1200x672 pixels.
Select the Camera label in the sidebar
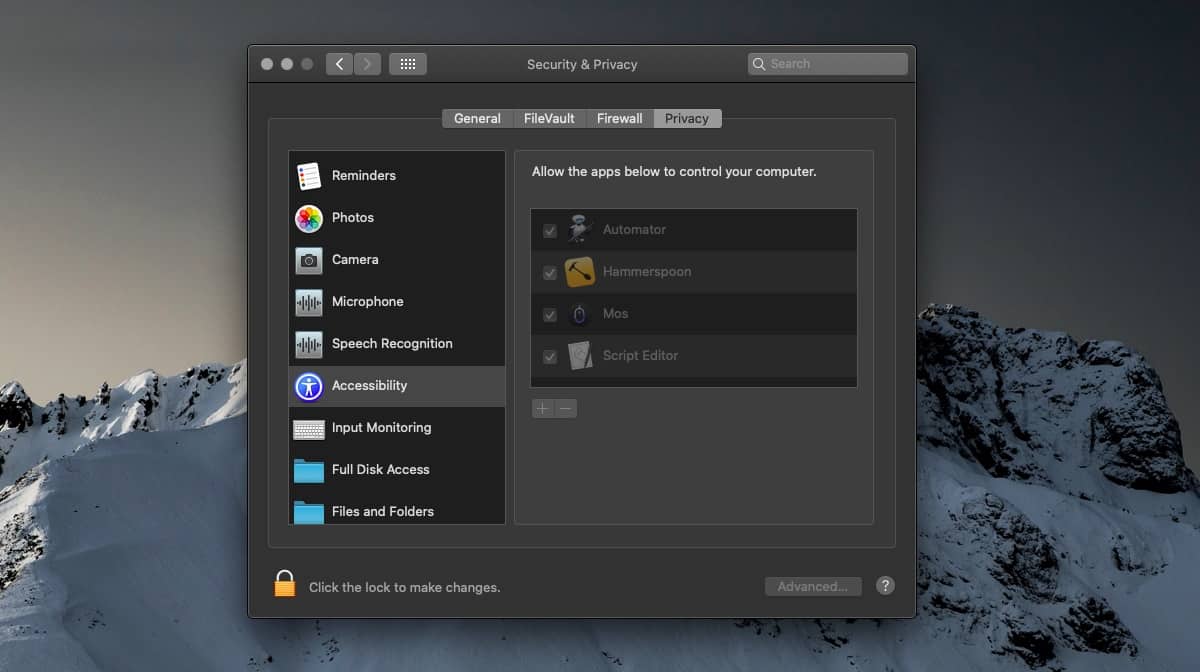point(355,259)
